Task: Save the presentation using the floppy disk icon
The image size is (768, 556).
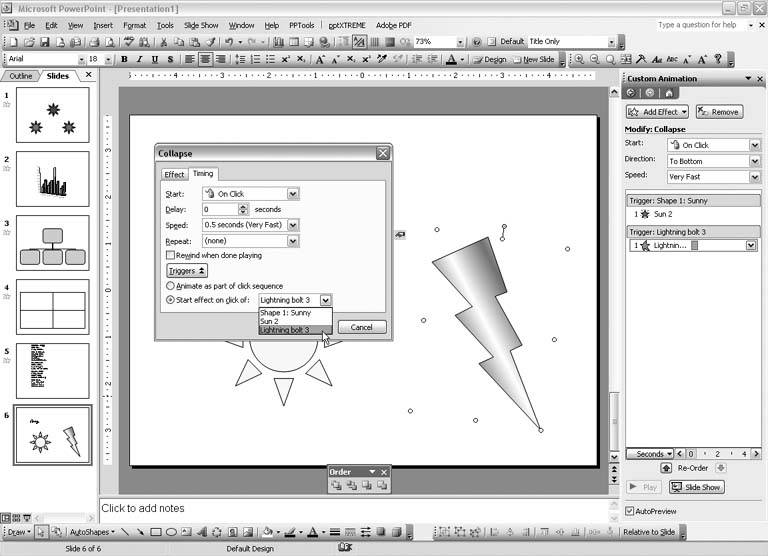Action: pyautogui.click(x=45, y=42)
